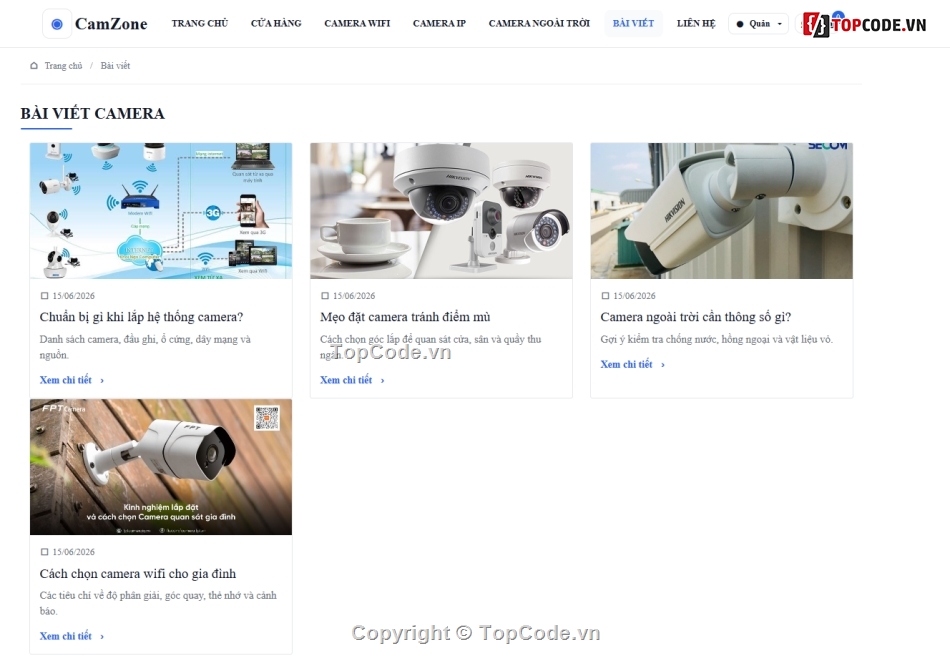Select CAMERA WIFI in navigation

pyautogui.click(x=357, y=24)
